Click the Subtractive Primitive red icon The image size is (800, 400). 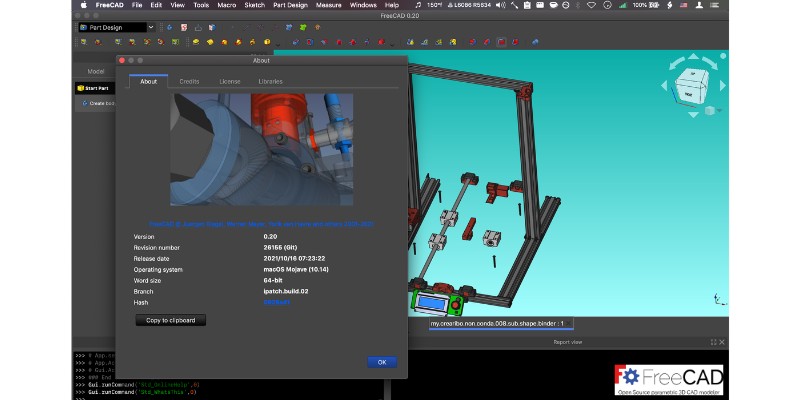point(381,42)
